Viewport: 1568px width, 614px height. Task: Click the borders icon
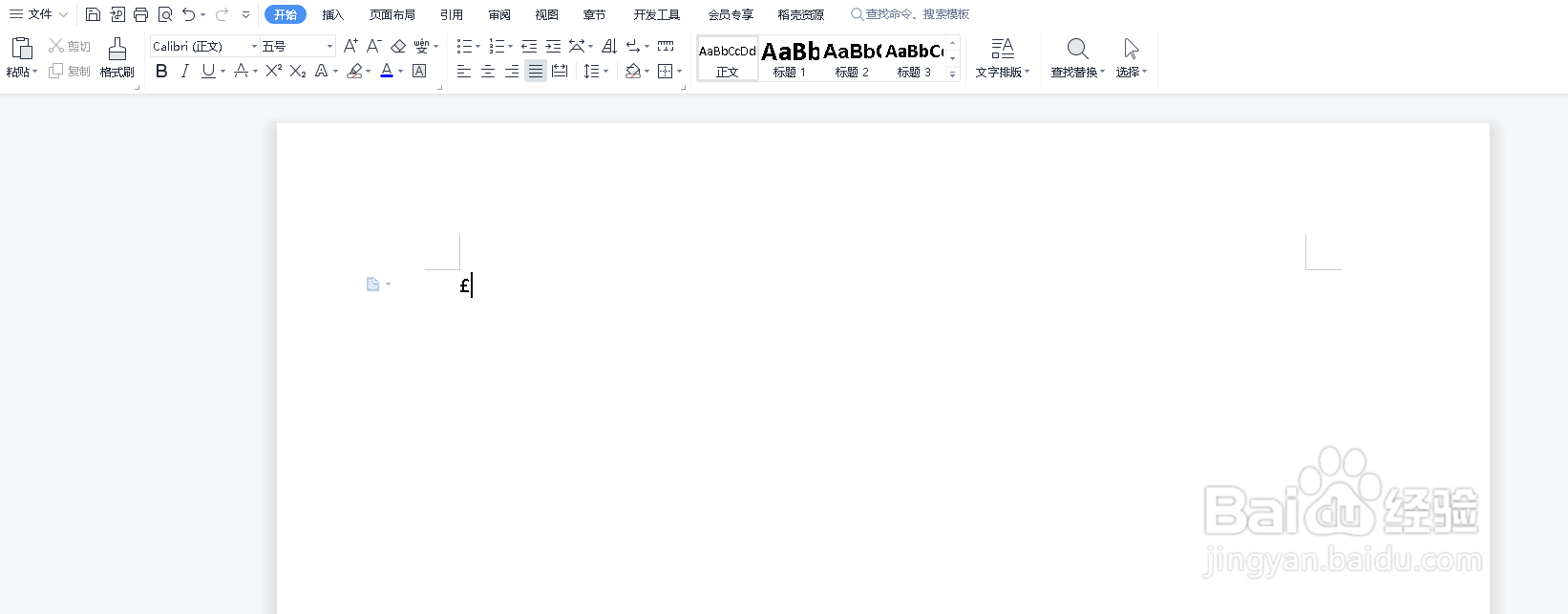pos(666,71)
